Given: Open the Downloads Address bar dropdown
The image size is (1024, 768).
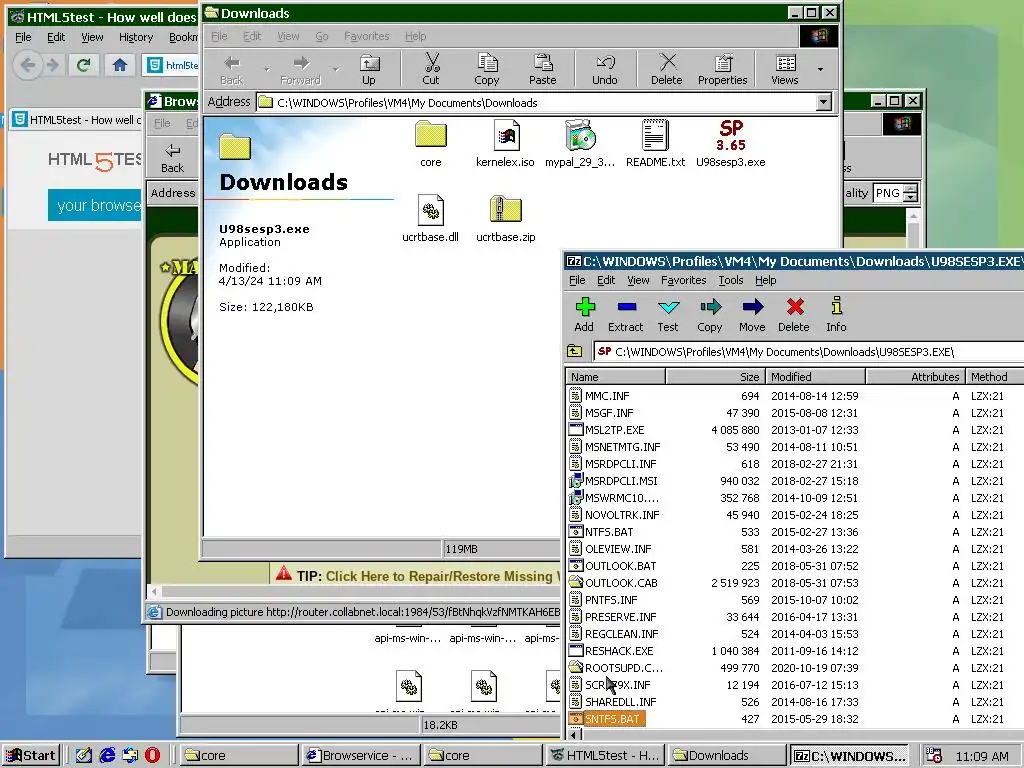Looking at the screenshot, I should pos(824,102).
